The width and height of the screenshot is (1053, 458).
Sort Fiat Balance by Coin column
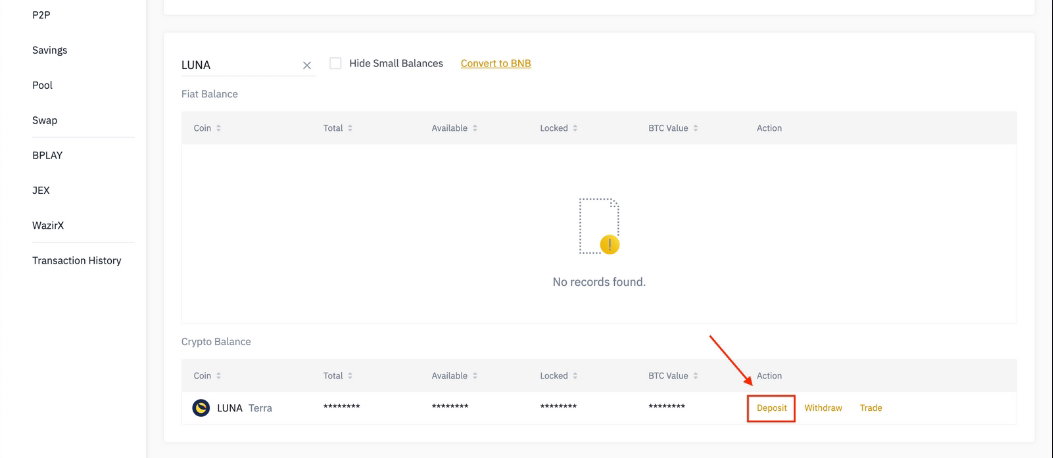207,128
